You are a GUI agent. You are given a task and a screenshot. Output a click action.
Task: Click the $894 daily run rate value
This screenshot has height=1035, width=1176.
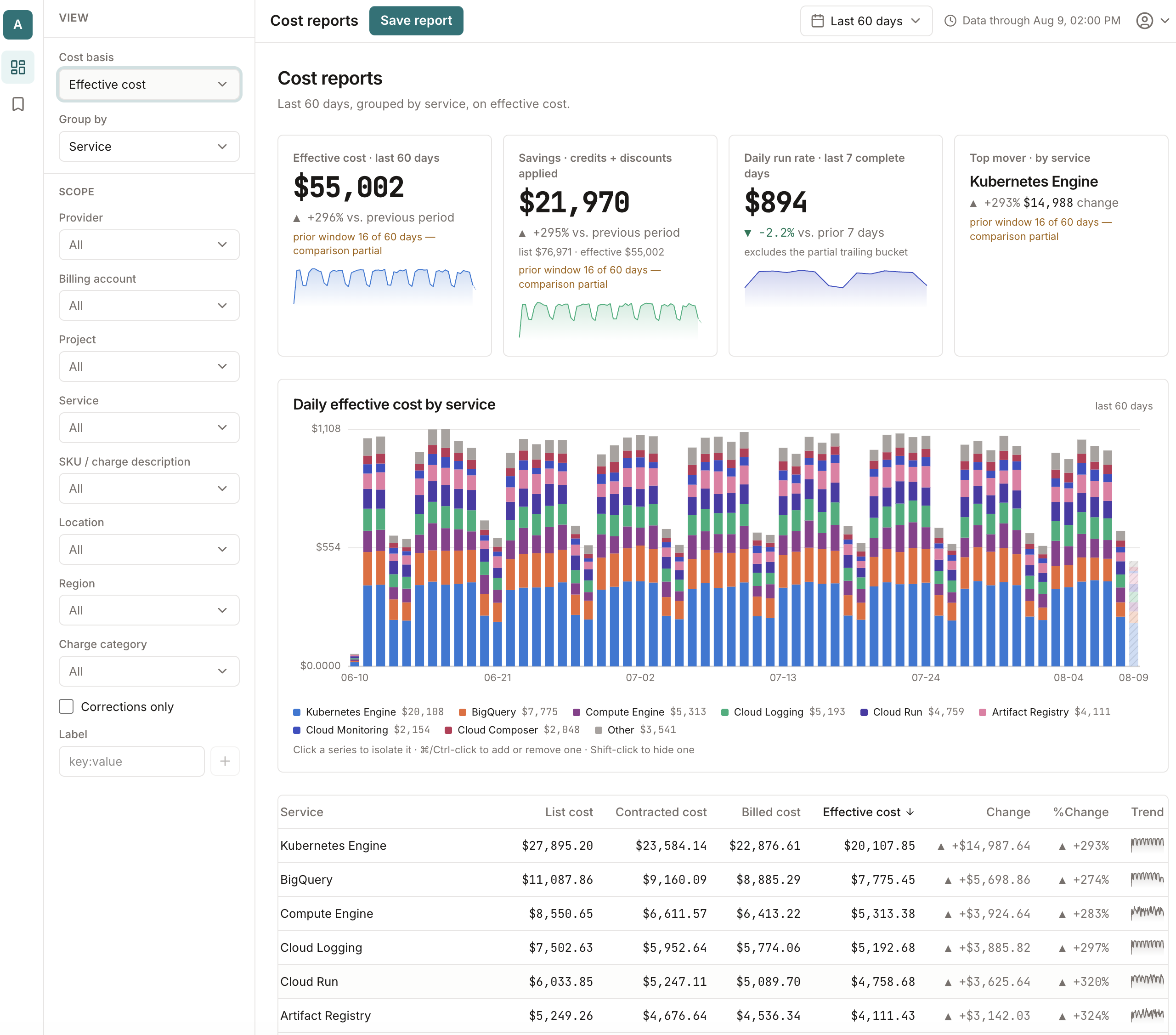tap(775, 202)
